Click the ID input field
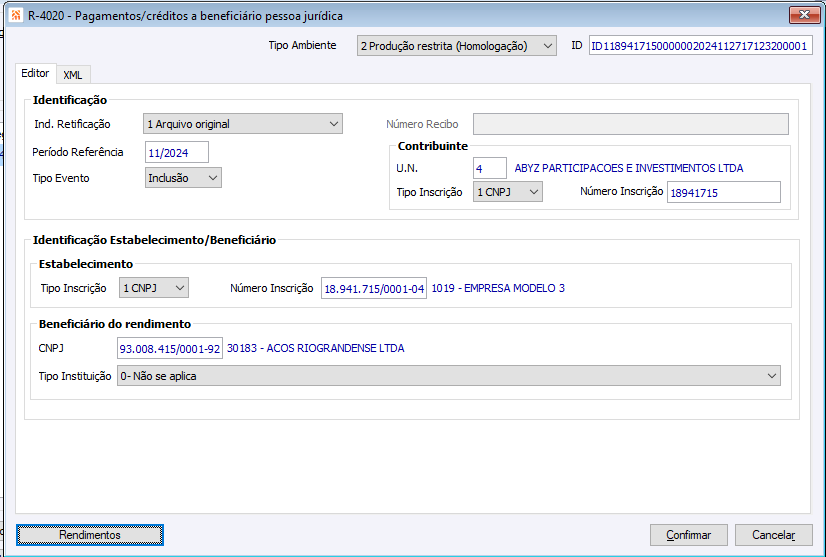The image size is (826, 557). [x=700, y=46]
